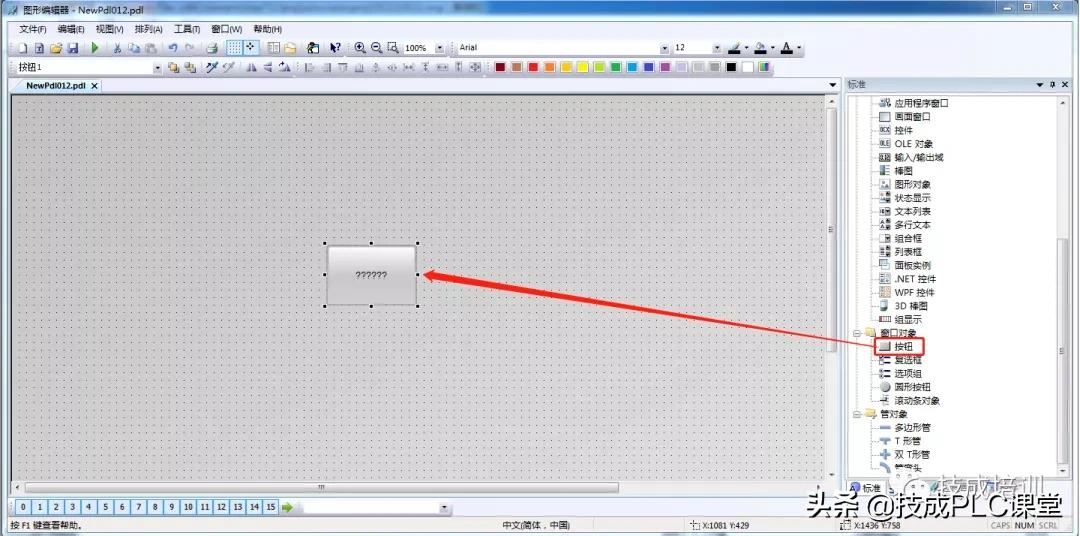The width and height of the screenshot is (1080, 536).
Task: Flip object horizontally with the mirror icon
Action: pyautogui.click(x=251, y=67)
